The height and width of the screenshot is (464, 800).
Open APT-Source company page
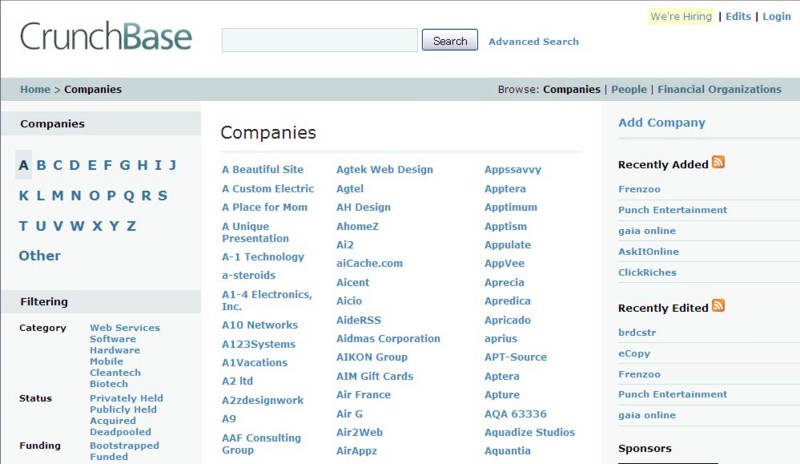[515, 357]
